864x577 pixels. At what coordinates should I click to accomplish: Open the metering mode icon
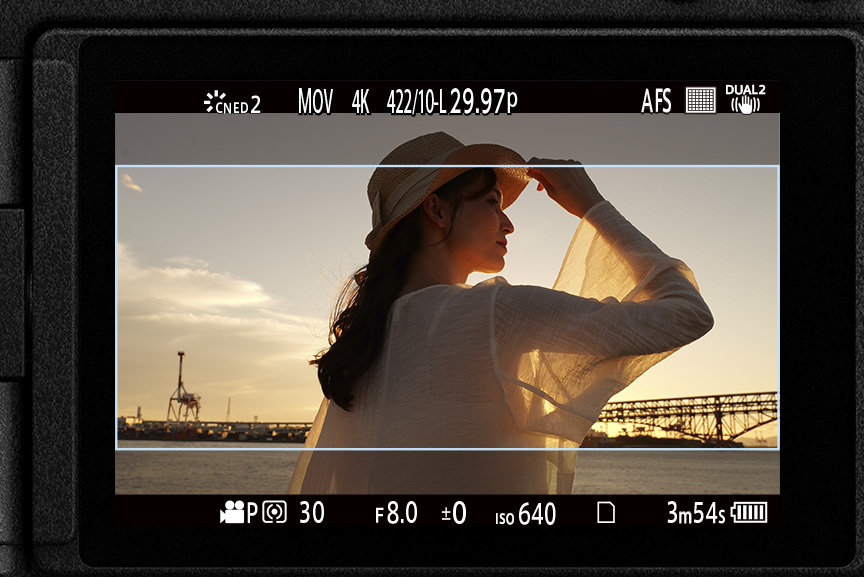coord(275,513)
